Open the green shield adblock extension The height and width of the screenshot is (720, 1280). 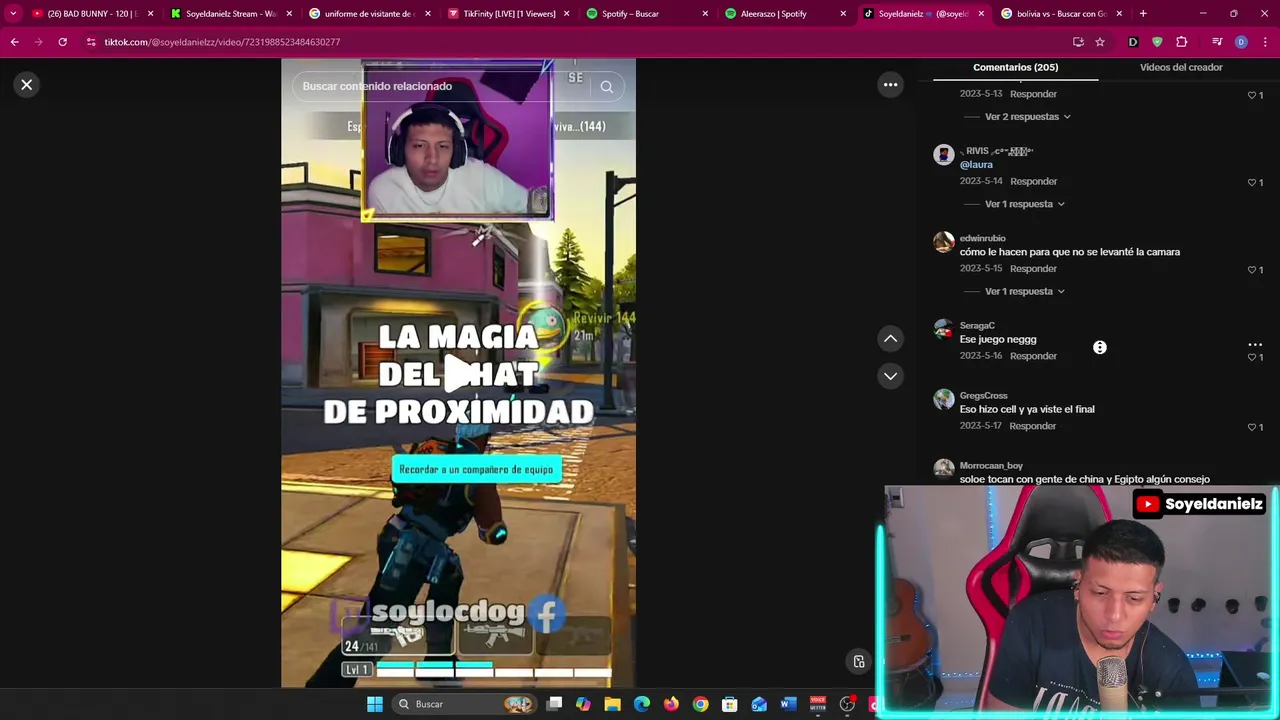point(1157,42)
